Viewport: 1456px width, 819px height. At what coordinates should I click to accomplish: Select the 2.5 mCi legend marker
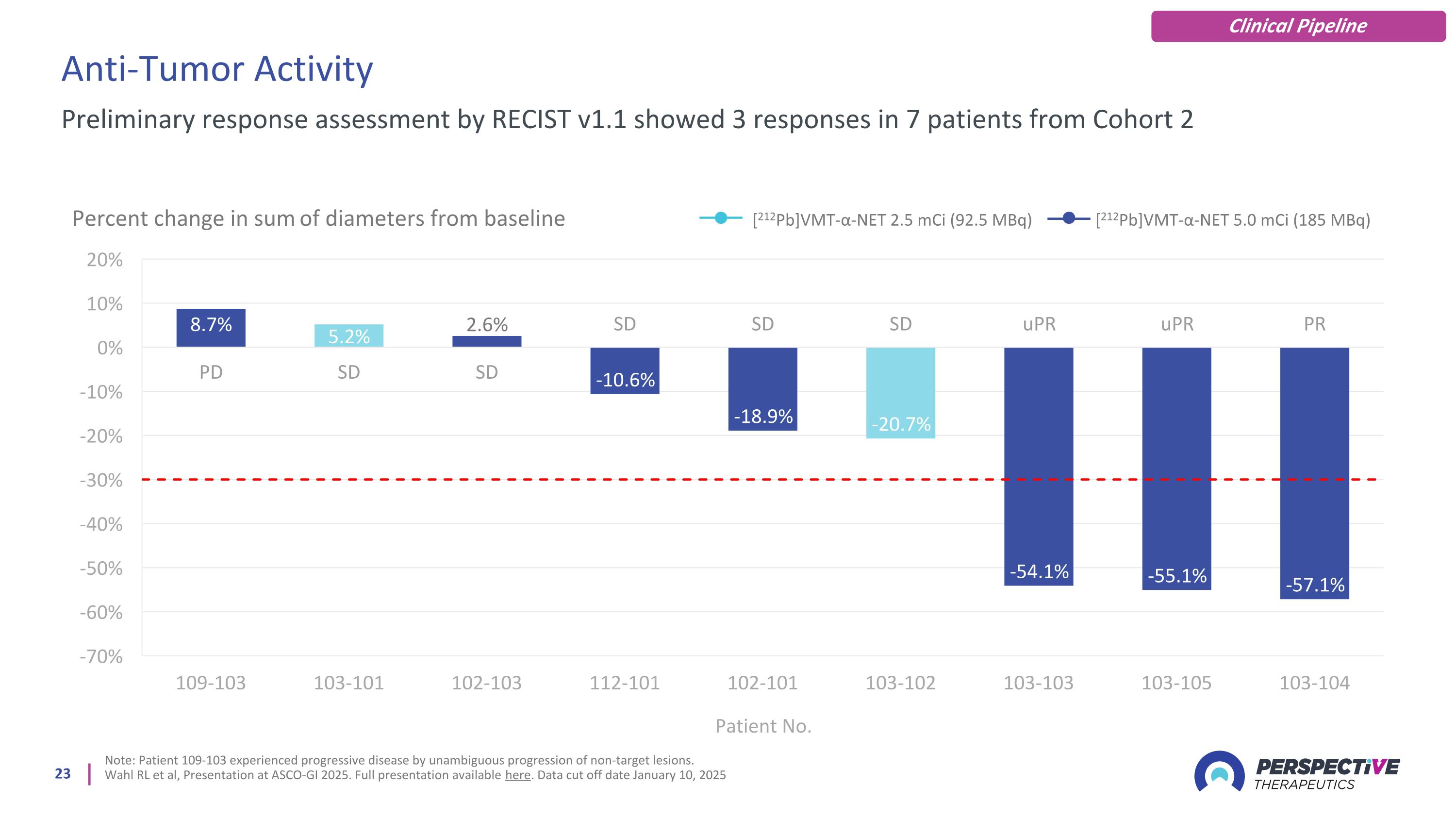point(721,217)
